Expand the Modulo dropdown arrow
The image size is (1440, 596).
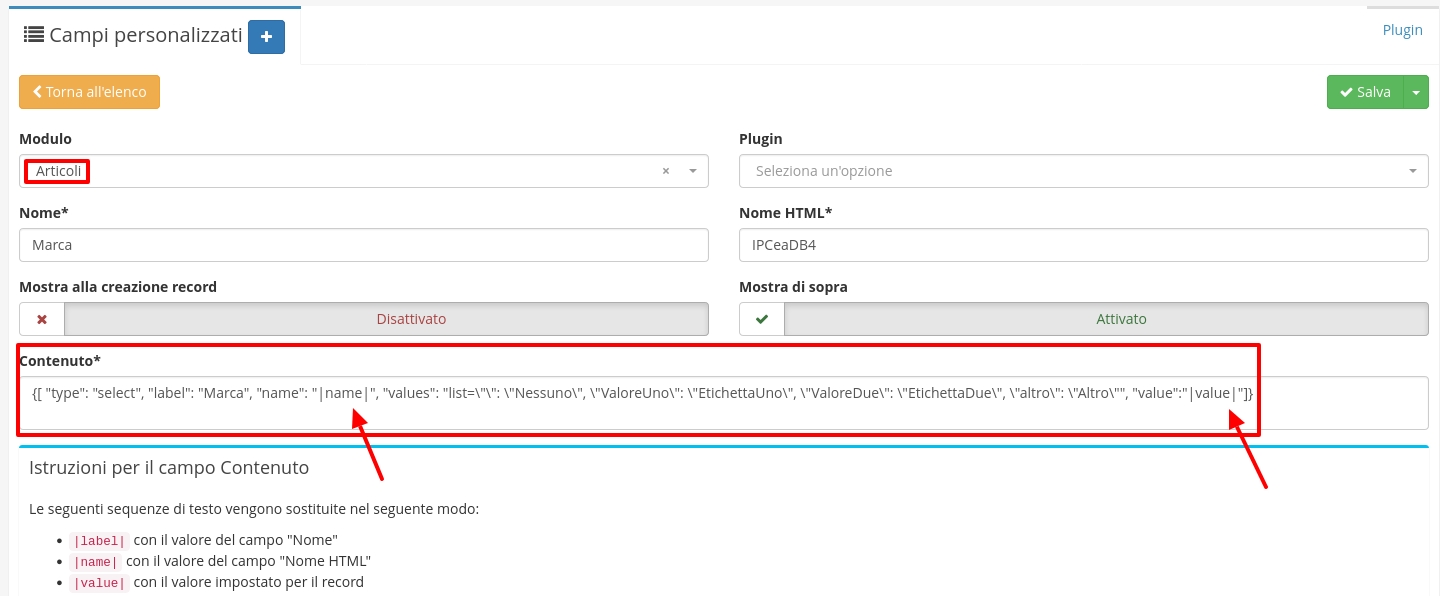point(693,172)
